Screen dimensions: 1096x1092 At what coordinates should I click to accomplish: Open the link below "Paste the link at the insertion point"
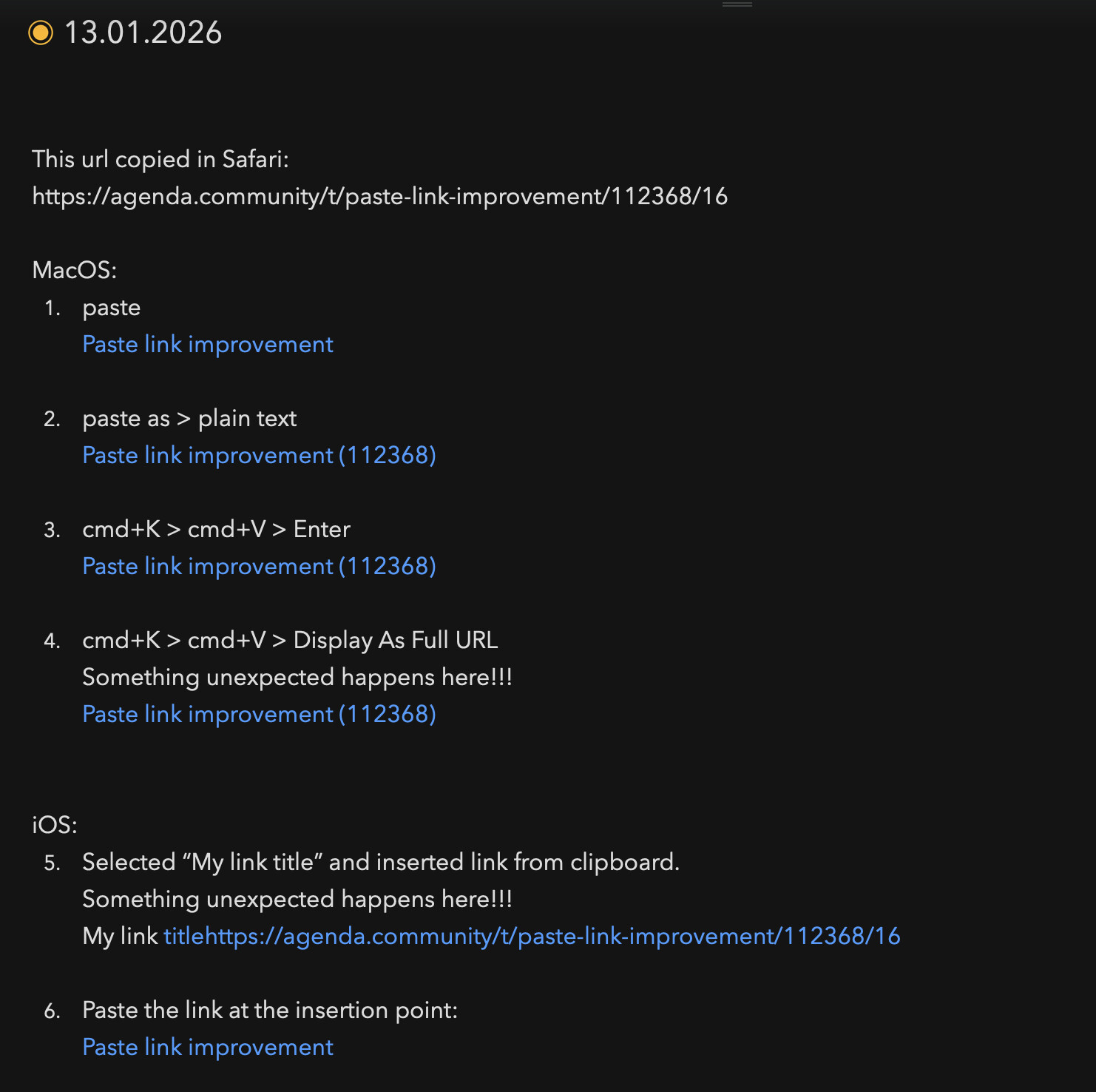click(208, 1048)
